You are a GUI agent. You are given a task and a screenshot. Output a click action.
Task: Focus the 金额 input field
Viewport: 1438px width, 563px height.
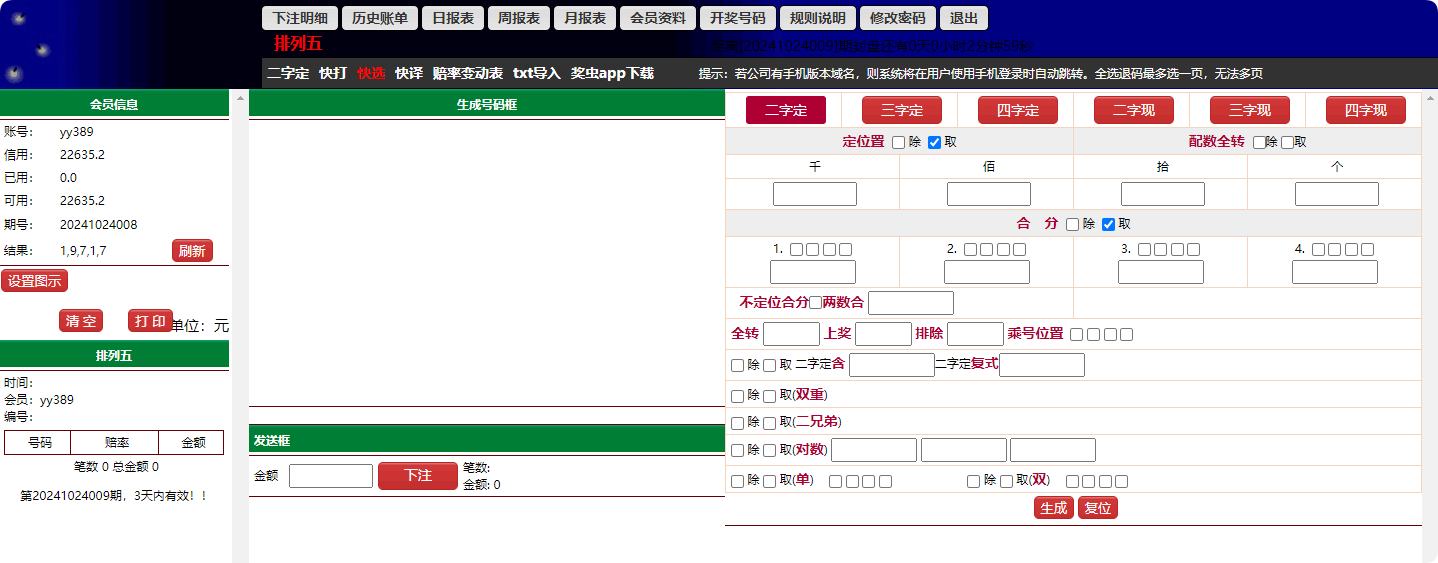[330, 476]
